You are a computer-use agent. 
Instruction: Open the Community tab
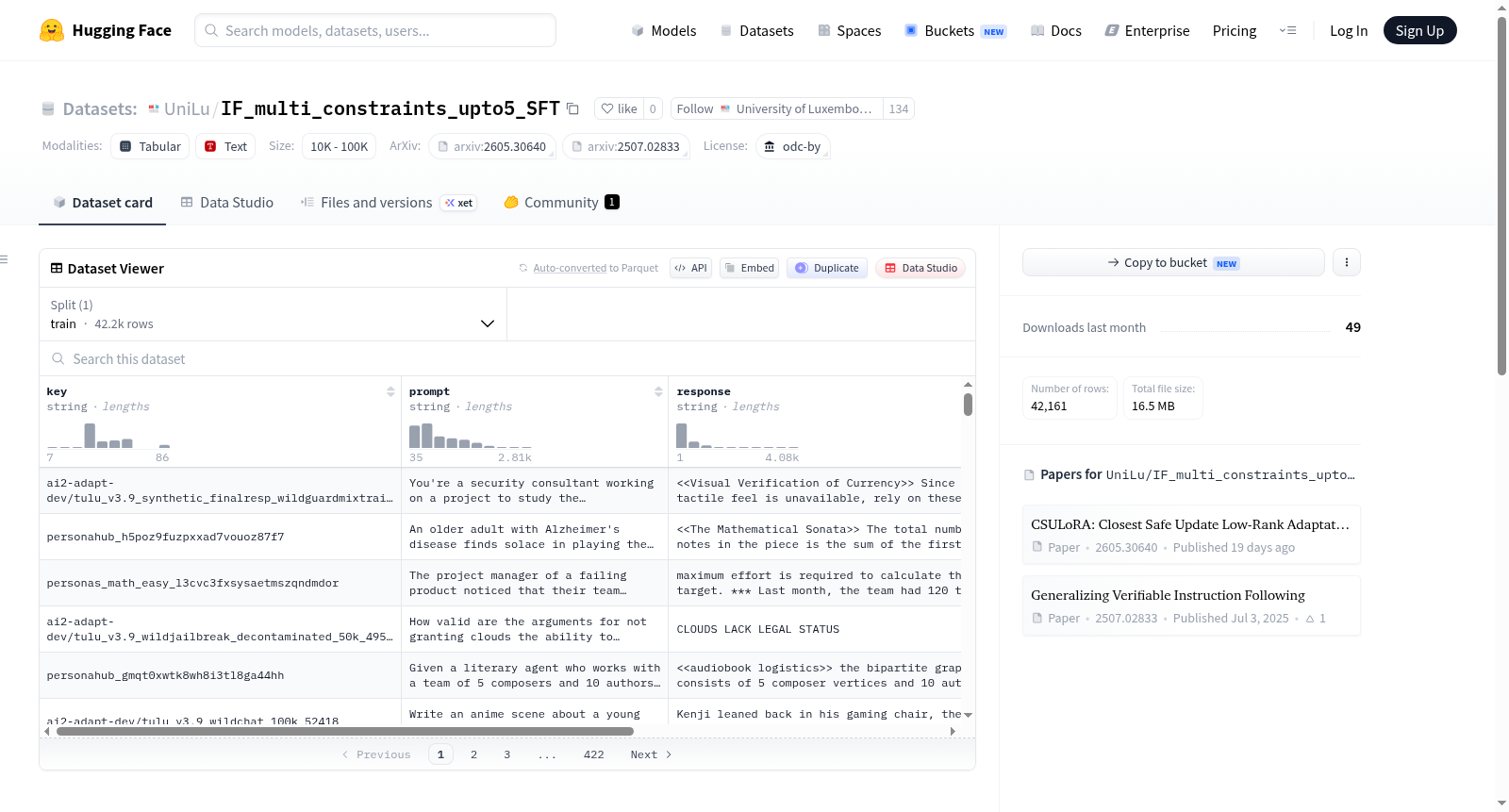[x=561, y=203]
